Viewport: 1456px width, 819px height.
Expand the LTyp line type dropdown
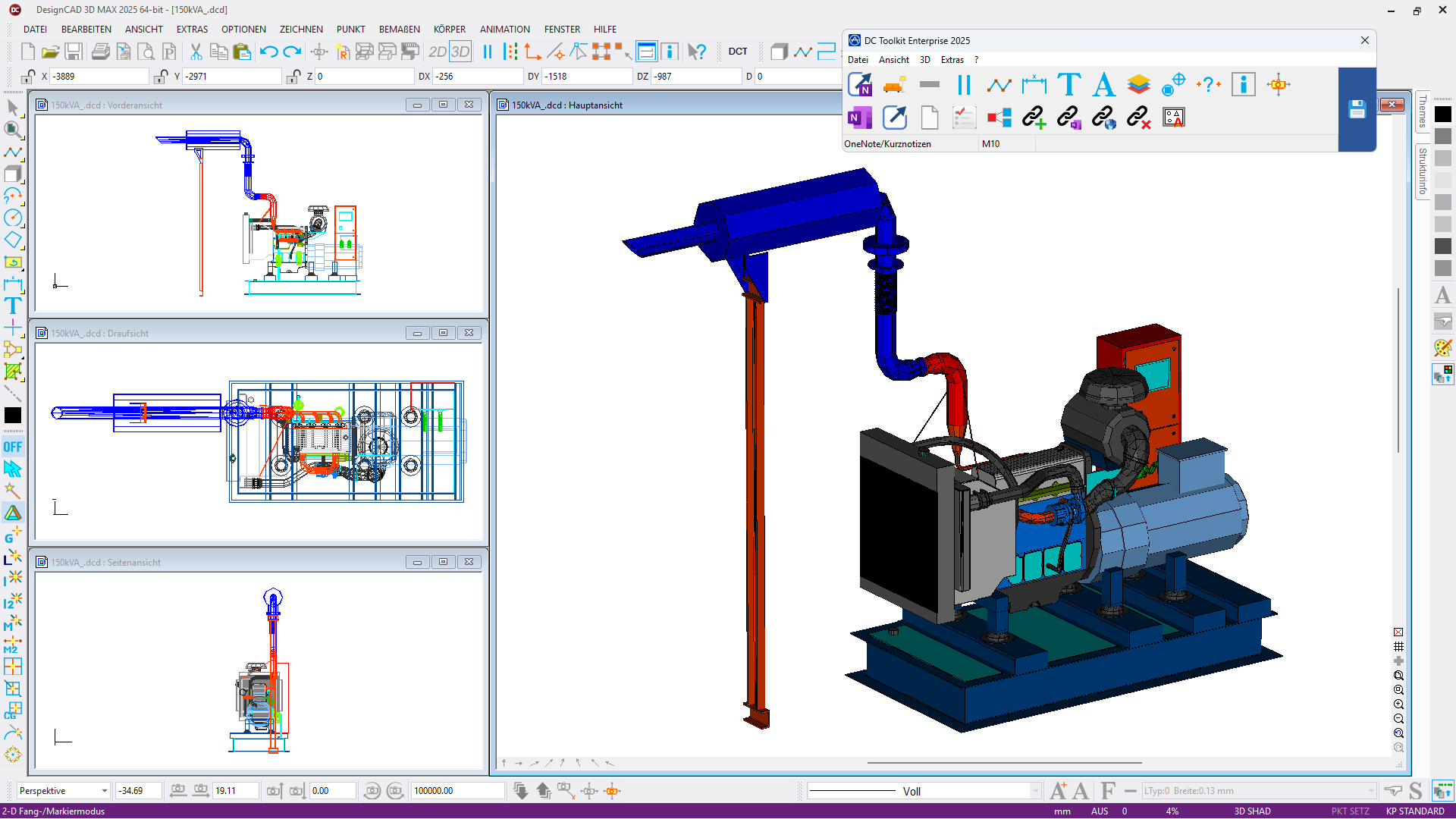click(1370, 791)
